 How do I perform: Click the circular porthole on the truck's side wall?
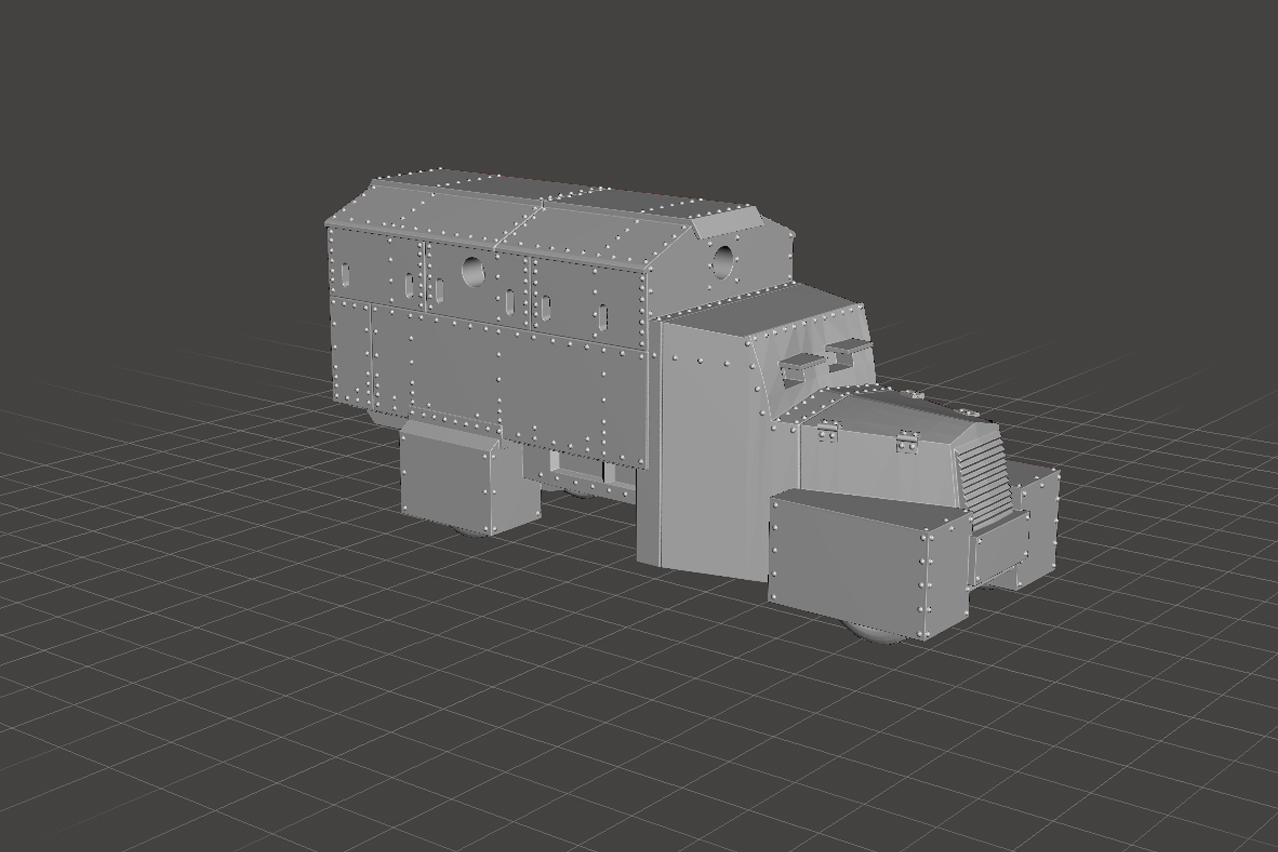[x=473, y=271]
